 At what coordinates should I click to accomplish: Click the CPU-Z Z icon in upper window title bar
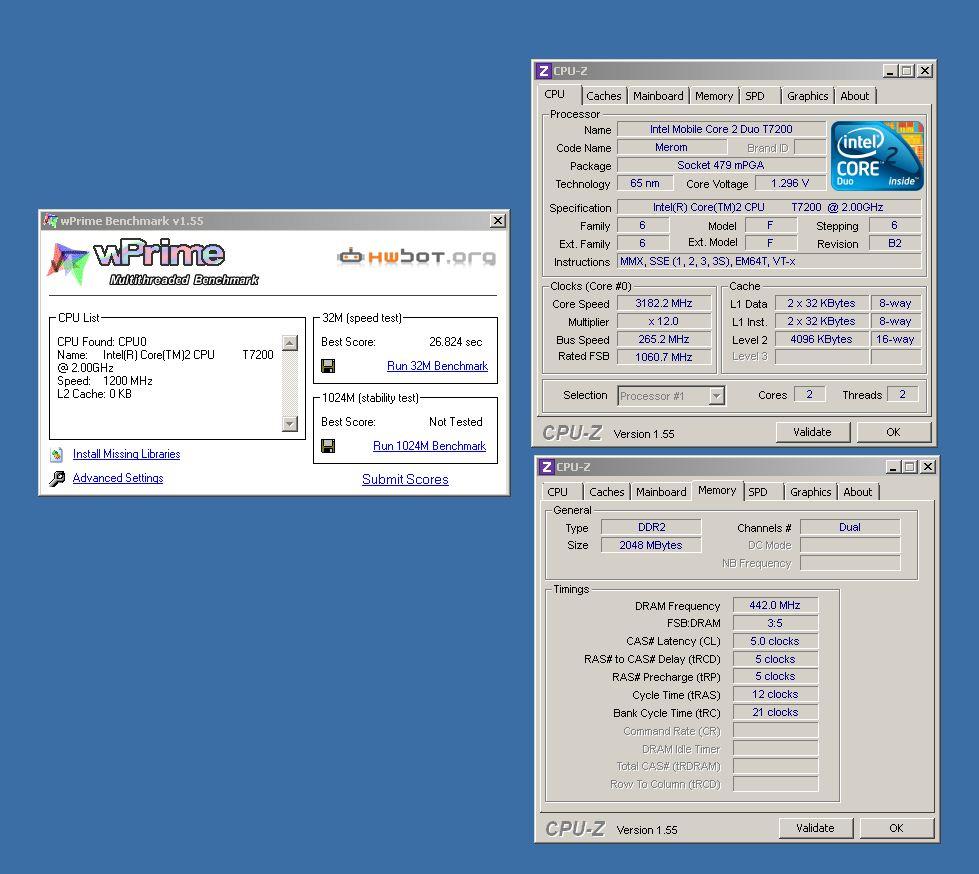(544, 71)
